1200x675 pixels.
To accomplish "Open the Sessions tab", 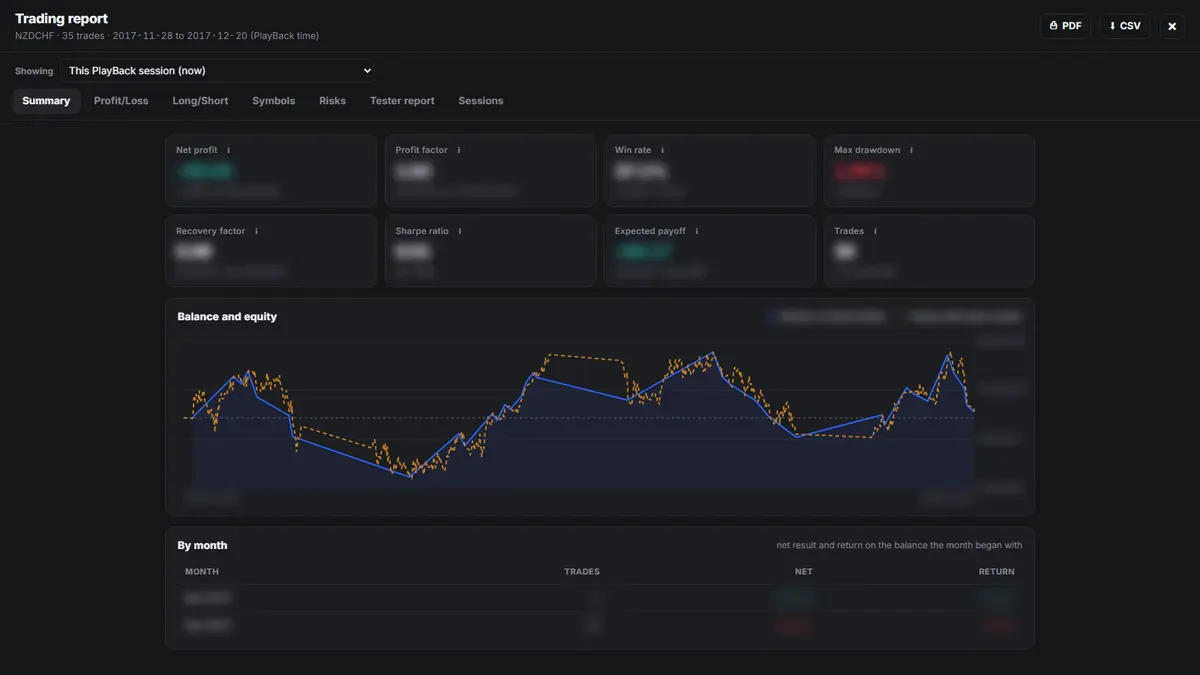I will click(x=481, y=101).
